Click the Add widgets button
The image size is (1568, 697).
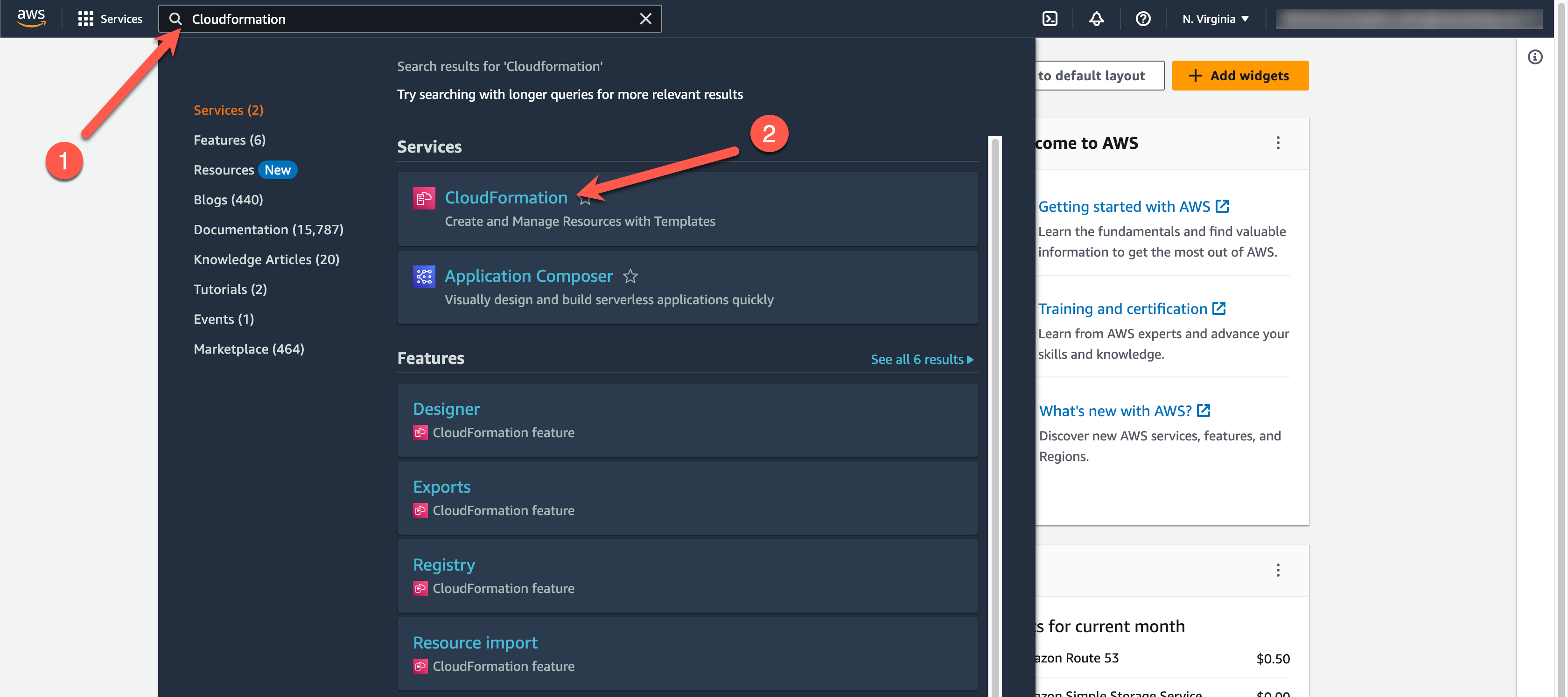click(x=1239, y=76)
